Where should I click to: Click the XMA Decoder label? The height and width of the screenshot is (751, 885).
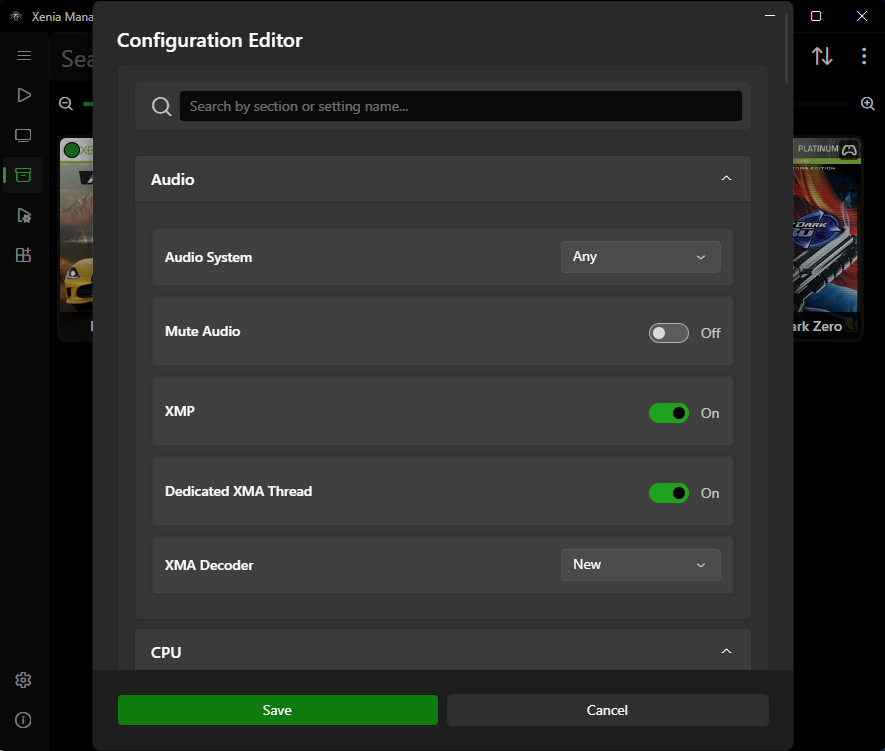[209, 565]
